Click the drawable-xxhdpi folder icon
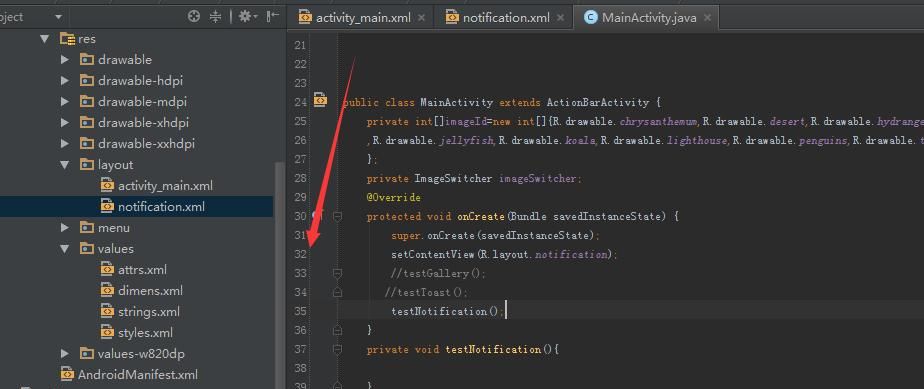The width and height of the screenshot is (924, 389). tap(87, 144)
